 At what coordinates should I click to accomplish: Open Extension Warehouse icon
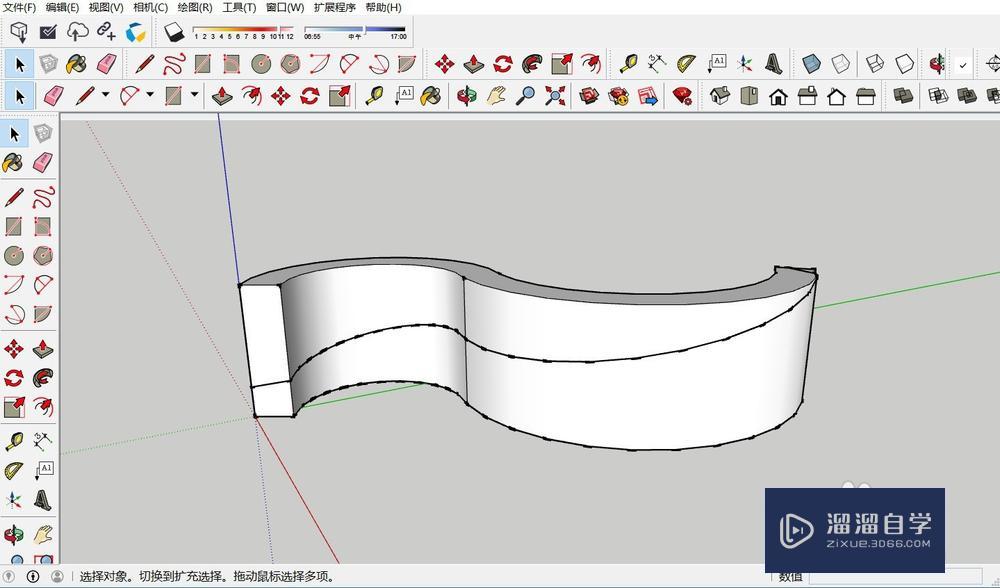[618, 96]
